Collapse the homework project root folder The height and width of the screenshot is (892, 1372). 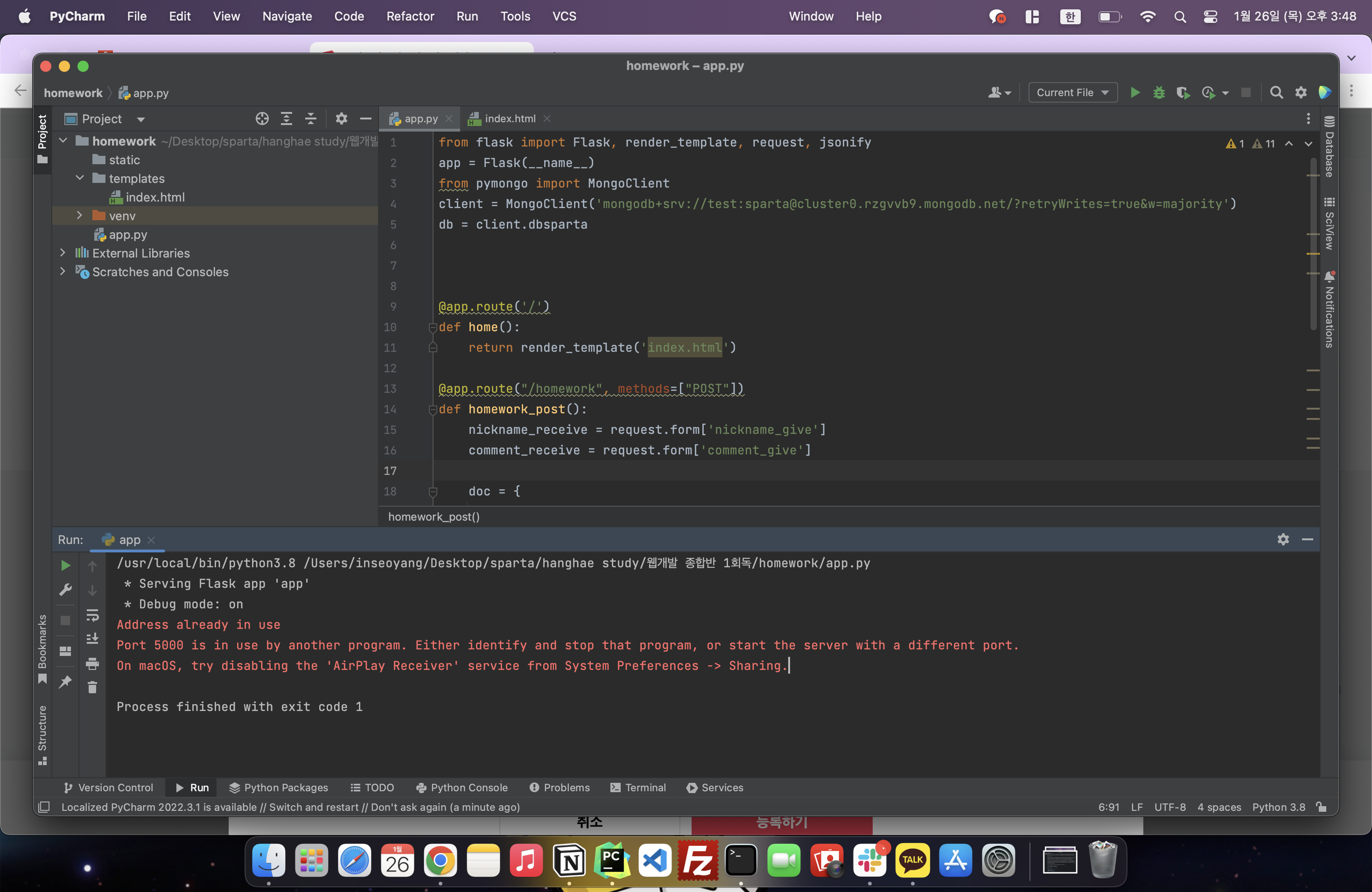click(x=63, y=140)
